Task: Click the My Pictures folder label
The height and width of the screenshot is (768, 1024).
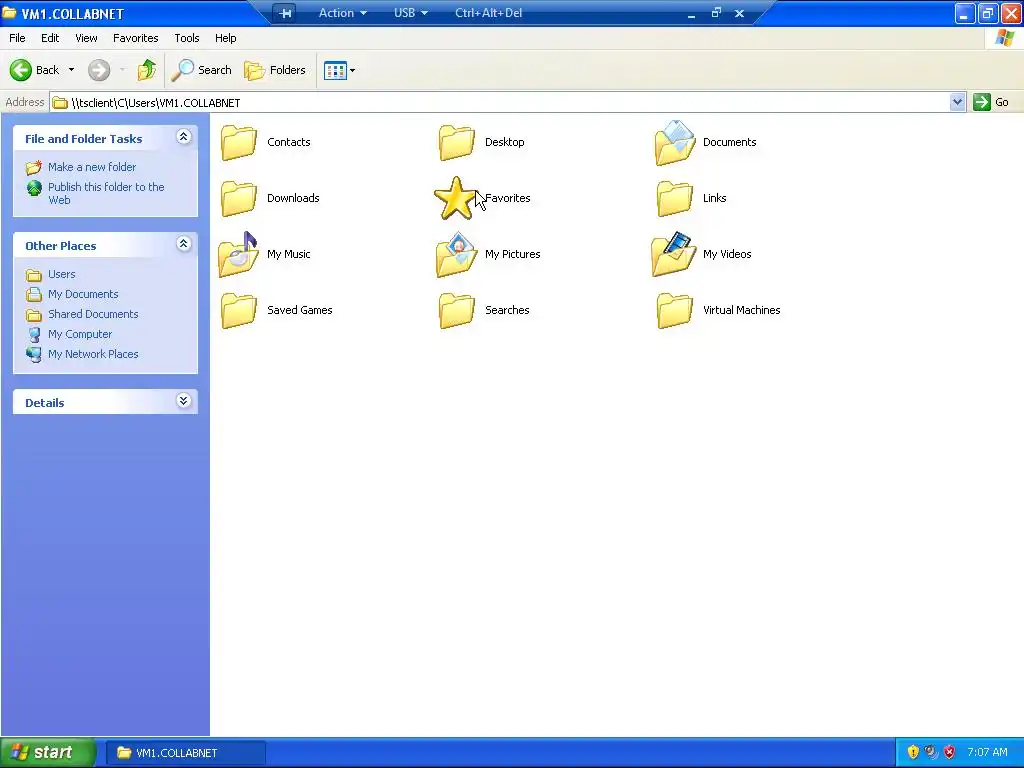Action: point(513,255)
